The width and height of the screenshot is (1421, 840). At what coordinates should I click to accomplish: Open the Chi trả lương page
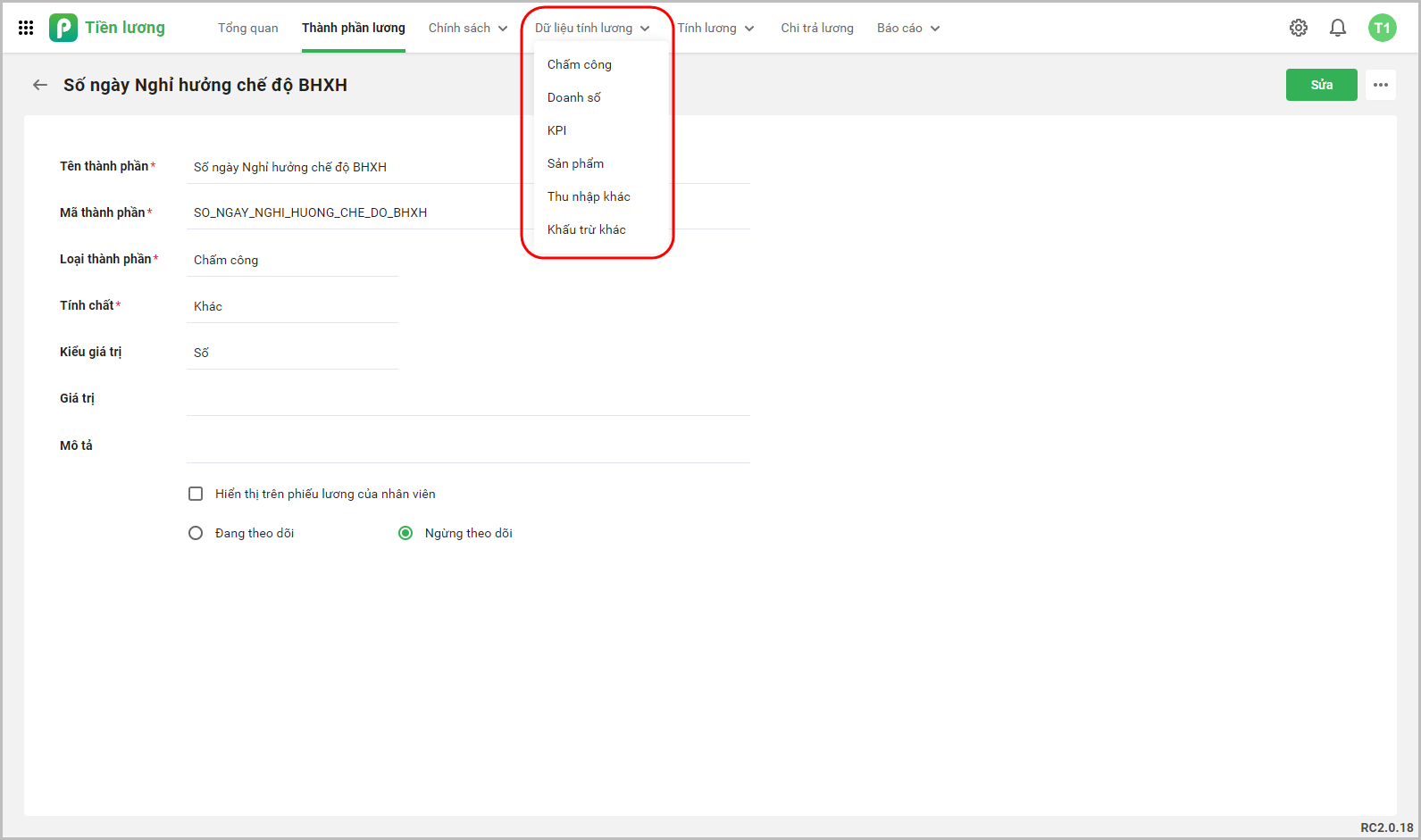point(816,28)
